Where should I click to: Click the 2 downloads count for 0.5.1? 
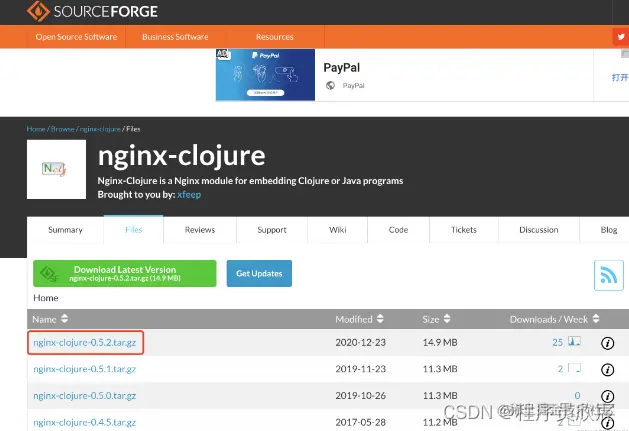click(560, 369)
